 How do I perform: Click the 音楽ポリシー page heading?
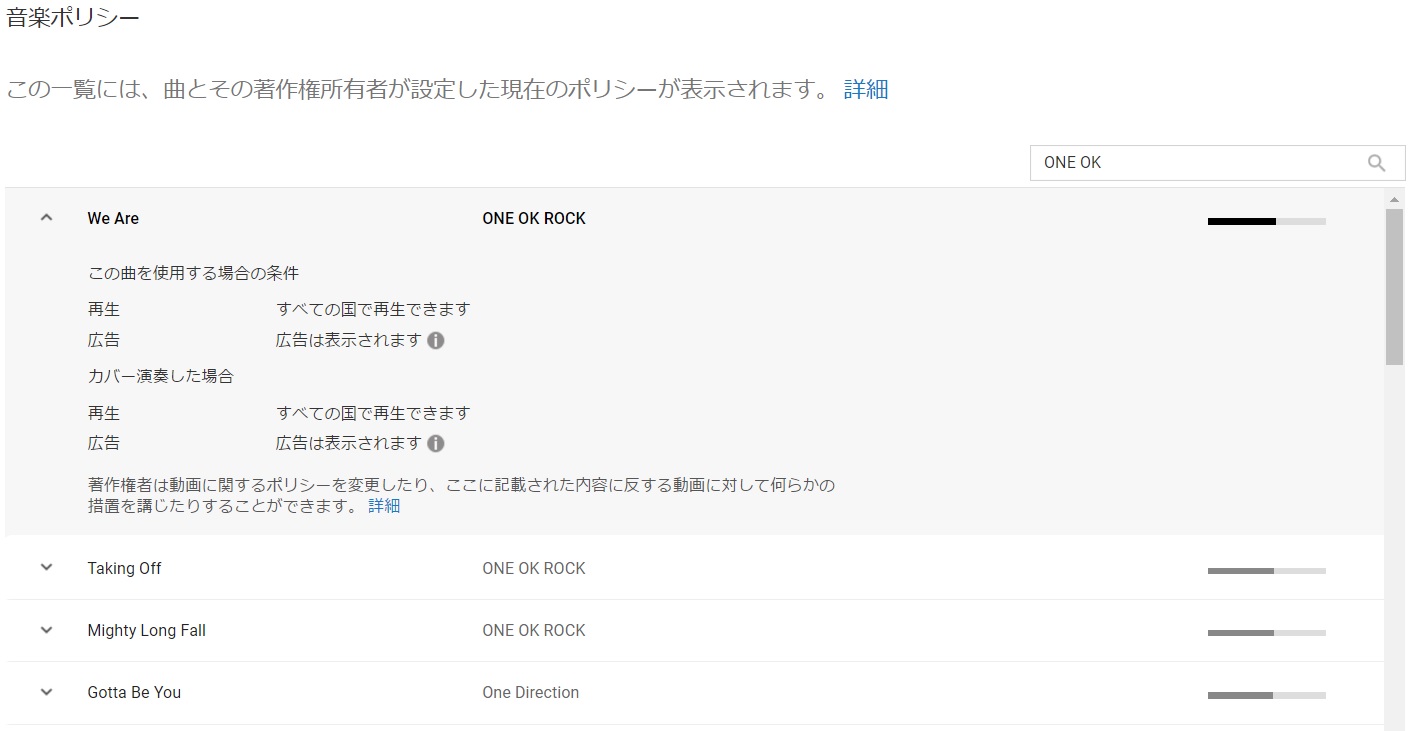(x=73, y=17)
